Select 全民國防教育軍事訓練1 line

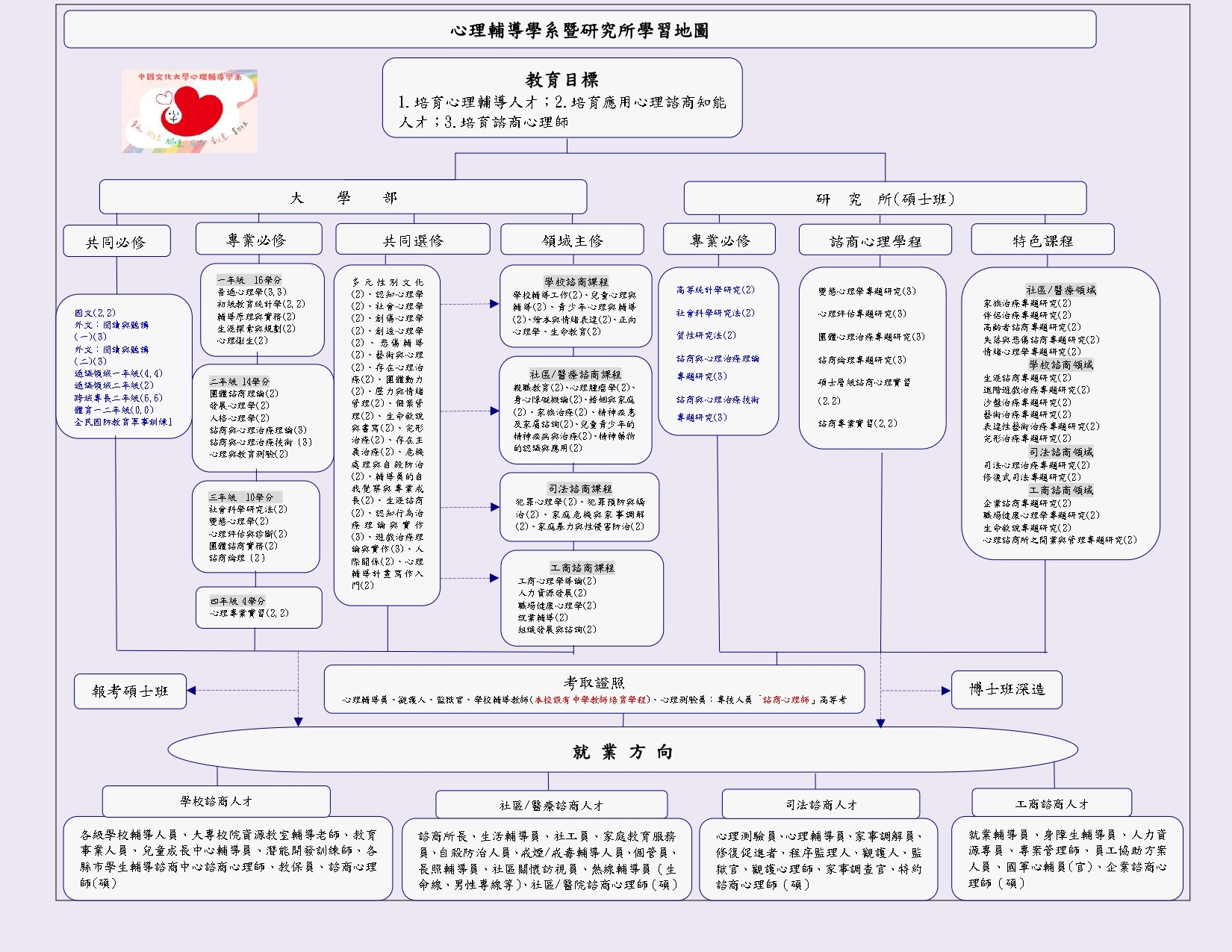(123, 422)
